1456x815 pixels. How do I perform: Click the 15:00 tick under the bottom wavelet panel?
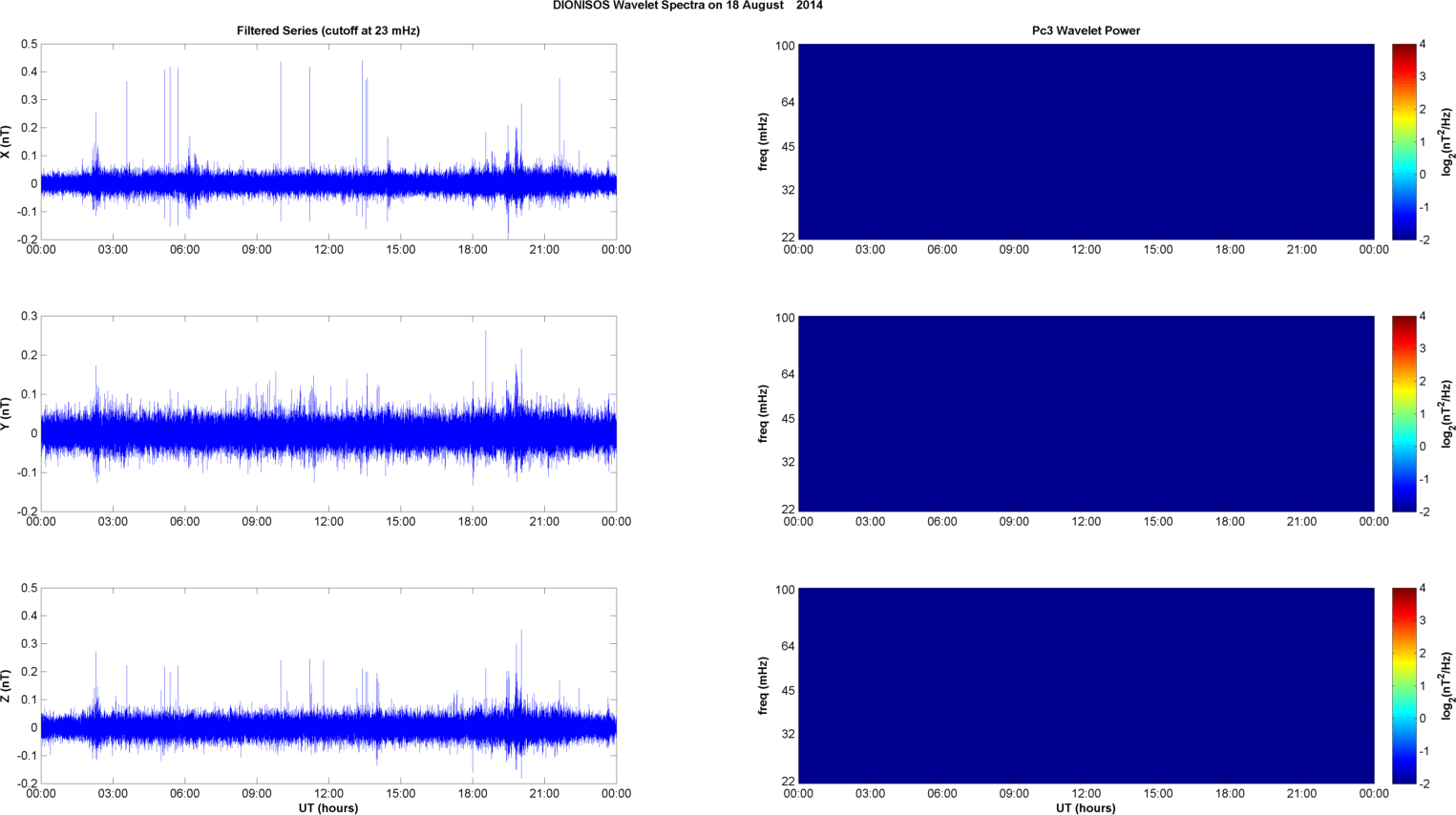tap(1158, 794)
